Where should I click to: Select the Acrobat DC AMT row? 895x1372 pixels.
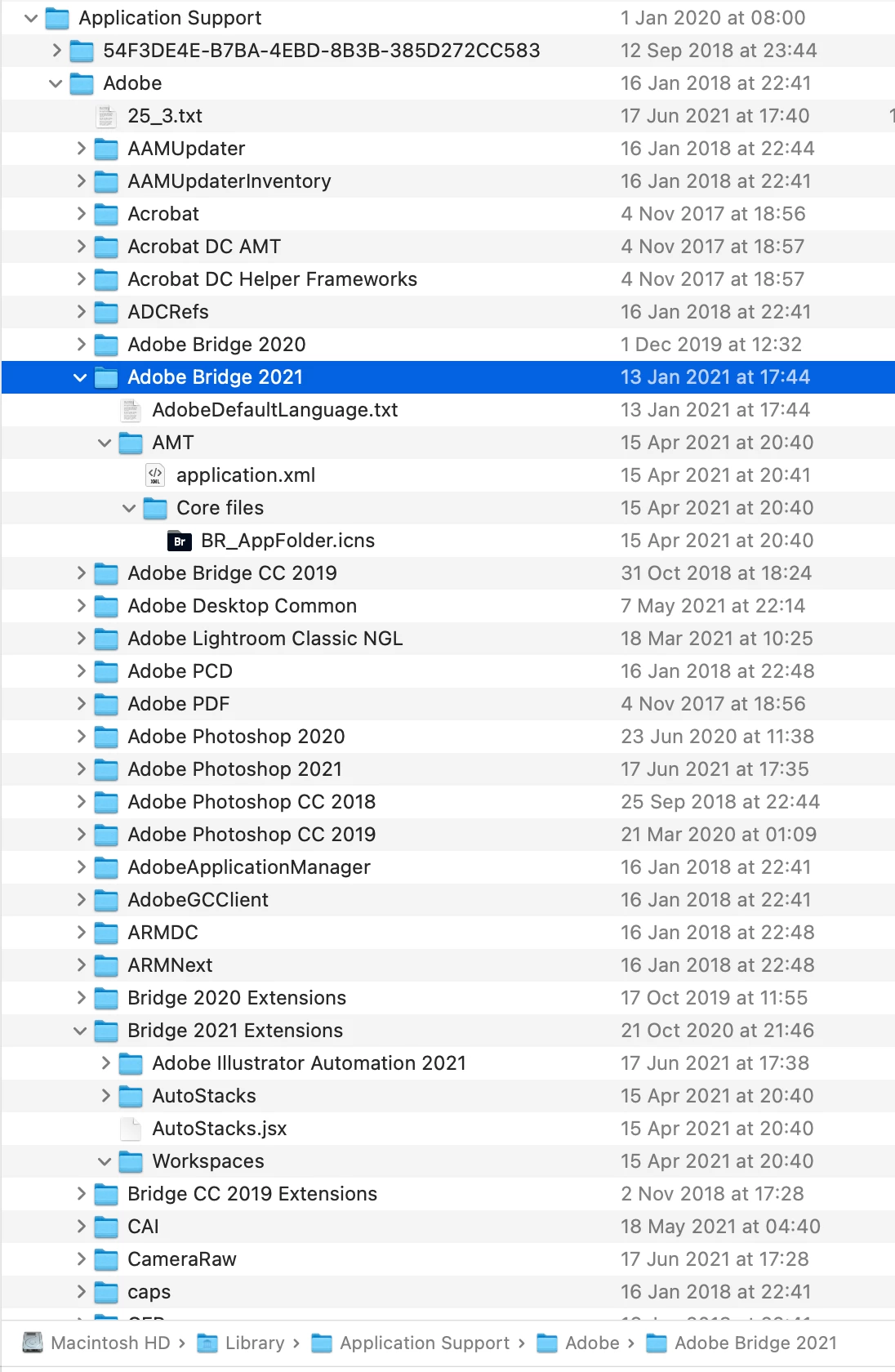click(448, 247)
